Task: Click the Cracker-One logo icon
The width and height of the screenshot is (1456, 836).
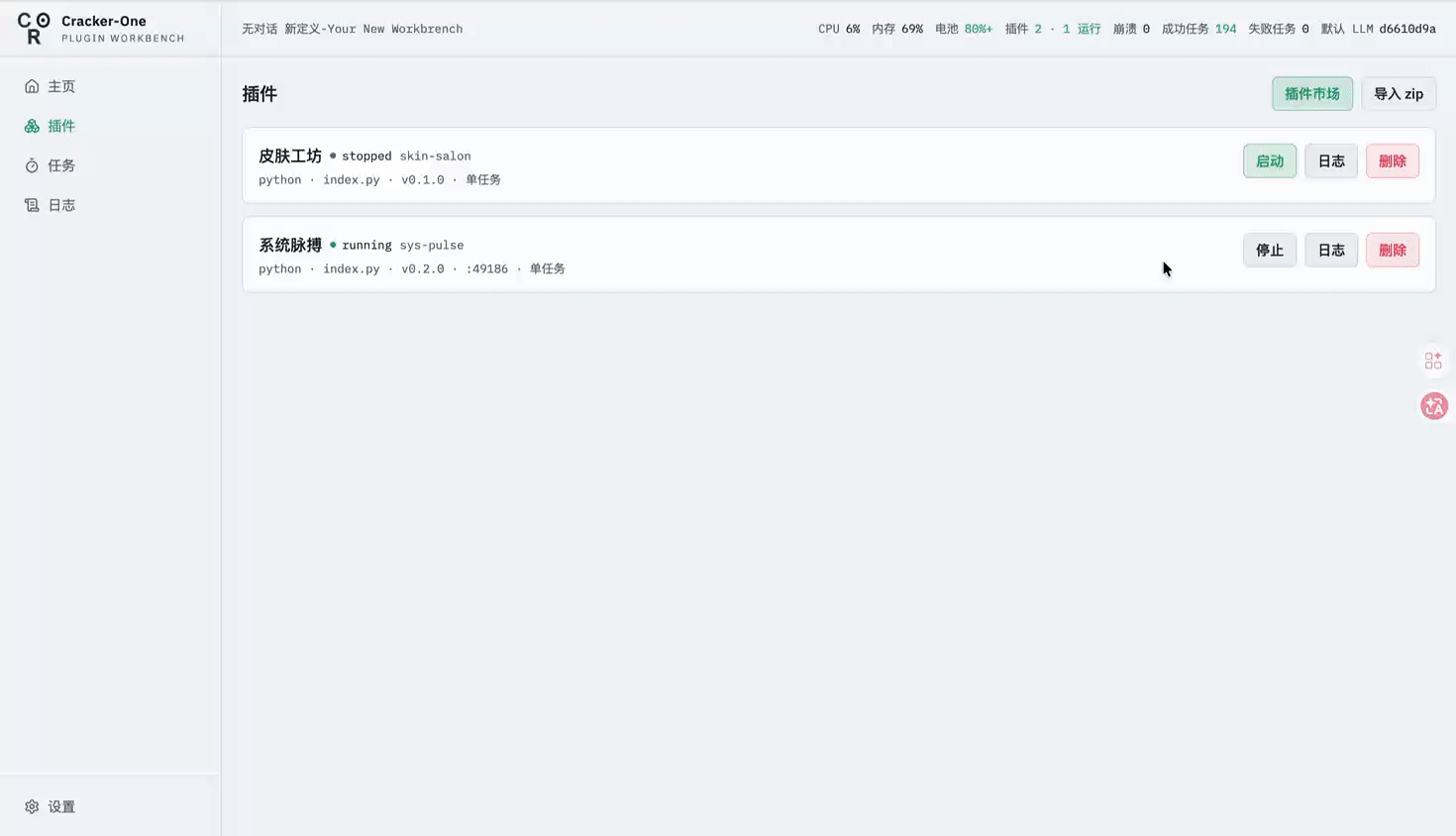Action: (x=34, y=29)
